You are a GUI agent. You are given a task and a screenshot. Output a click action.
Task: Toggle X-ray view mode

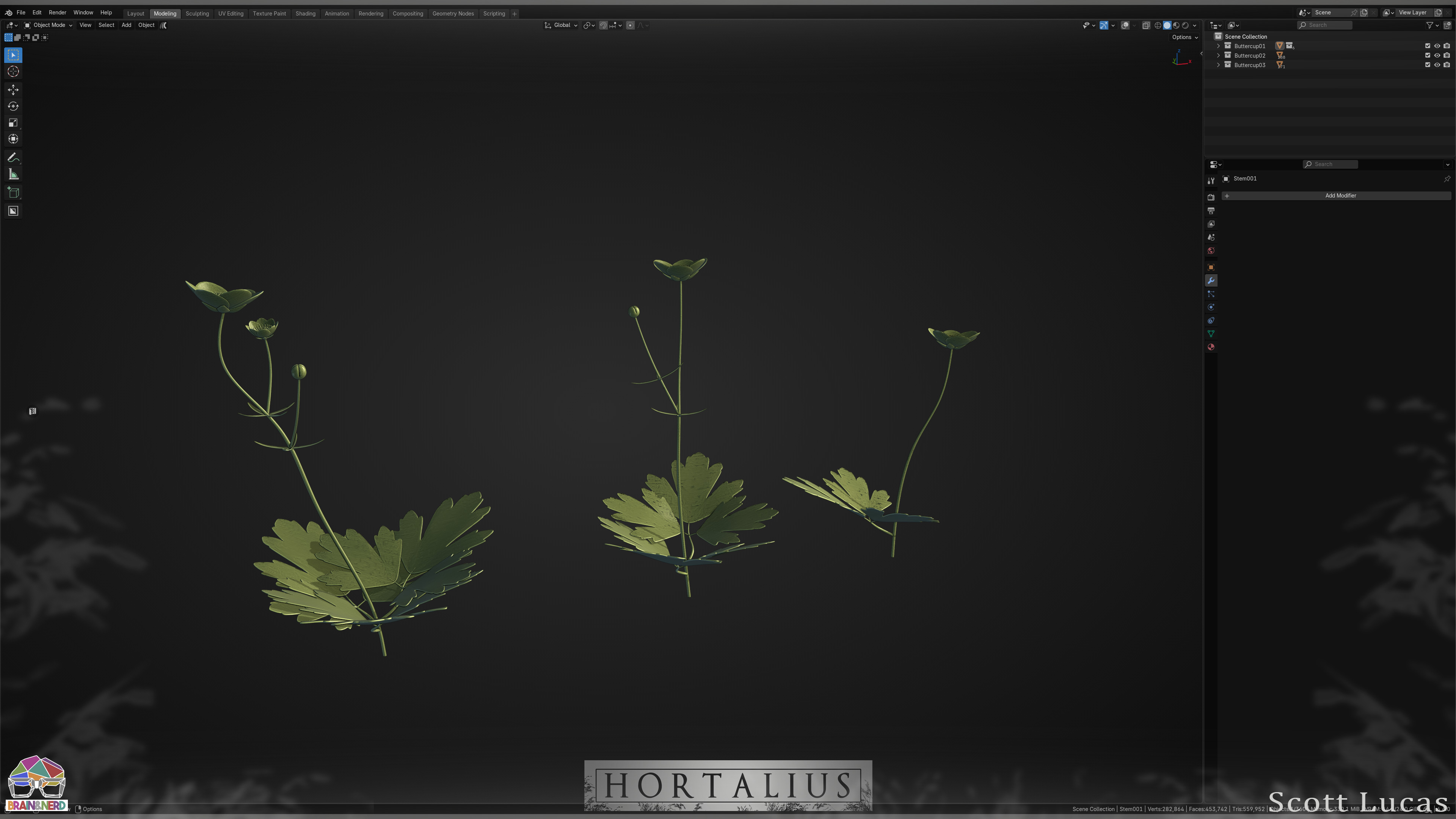tap(1146, 25)
